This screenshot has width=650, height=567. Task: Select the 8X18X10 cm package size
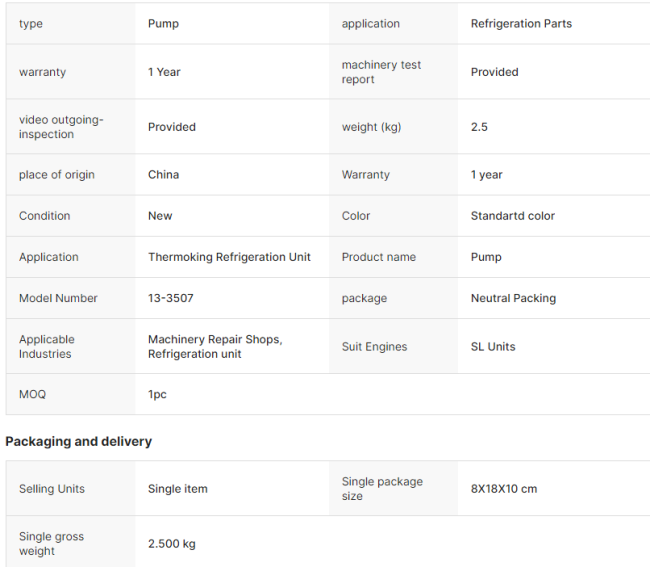pos(504,489)
